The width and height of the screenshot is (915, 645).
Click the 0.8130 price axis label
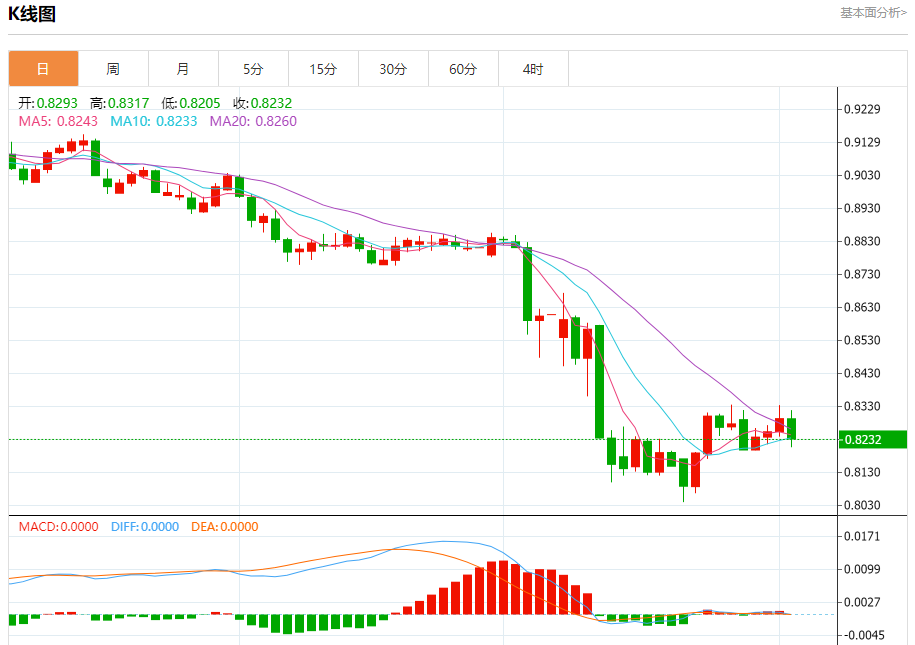pyautogui.click(x=862, y=472)
